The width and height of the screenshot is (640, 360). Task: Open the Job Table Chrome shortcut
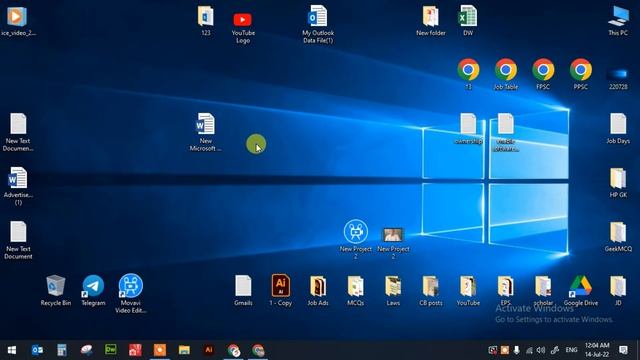pyautogui.click(x=506, y=70)
